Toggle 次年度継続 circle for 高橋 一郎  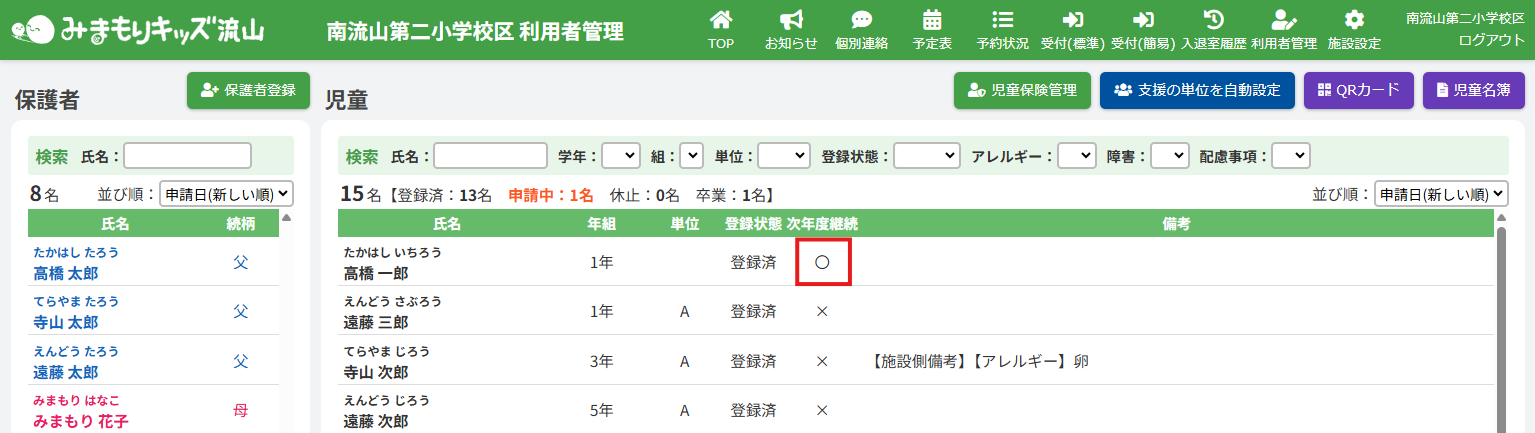(822, 262)
